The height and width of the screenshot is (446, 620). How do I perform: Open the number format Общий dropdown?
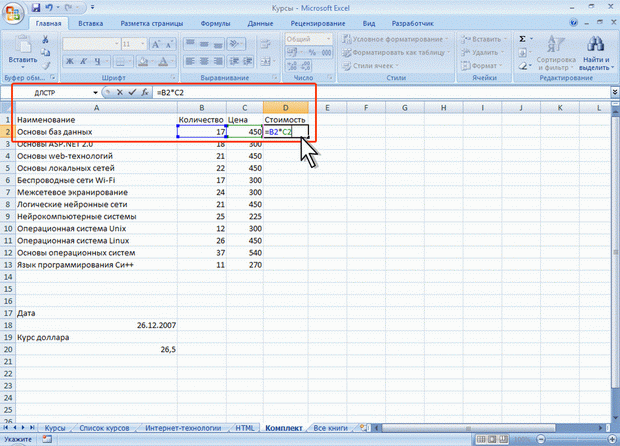tap(335, 38)
